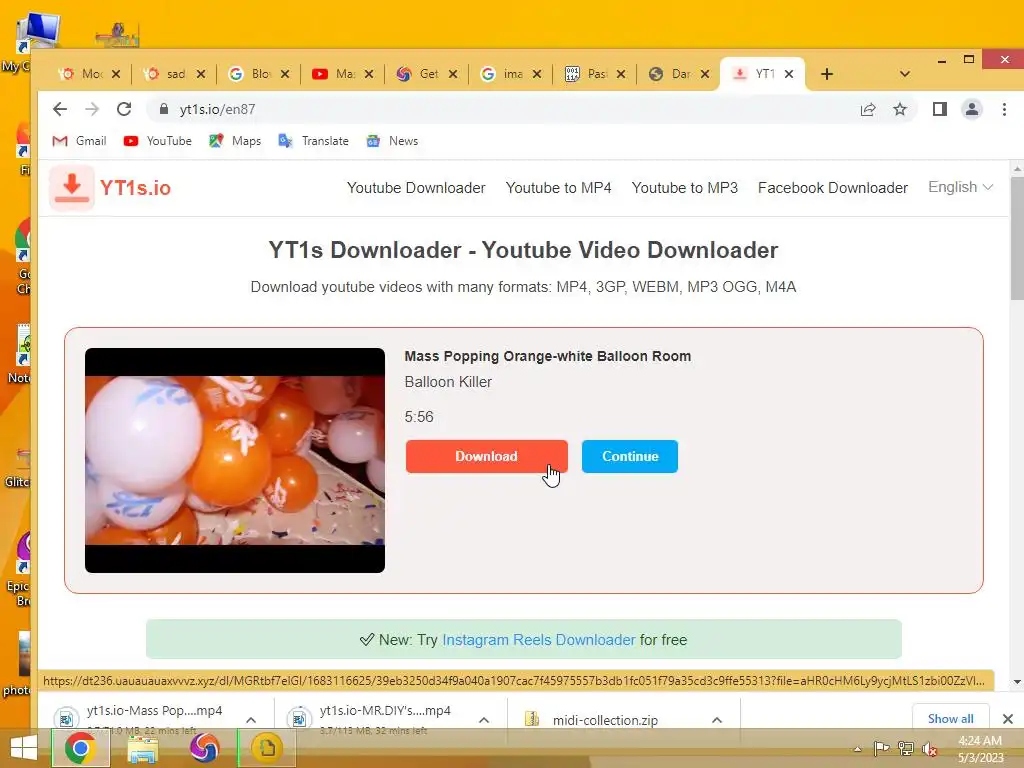
Task: Expand options for midi-collection.zip download
Action: (717, 720)
